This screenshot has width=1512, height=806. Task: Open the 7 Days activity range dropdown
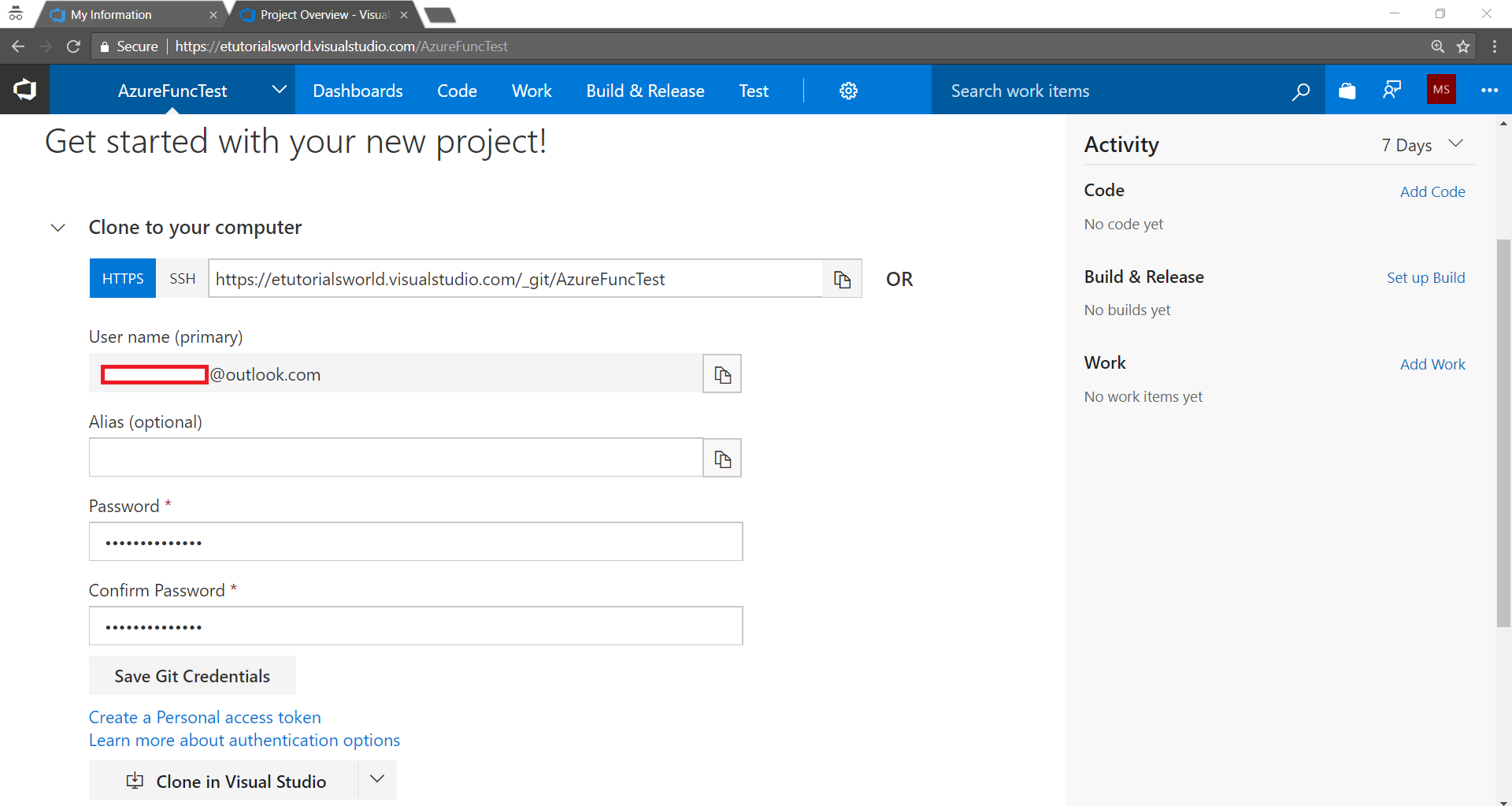pyautogui.click(x=1421, y=145)
